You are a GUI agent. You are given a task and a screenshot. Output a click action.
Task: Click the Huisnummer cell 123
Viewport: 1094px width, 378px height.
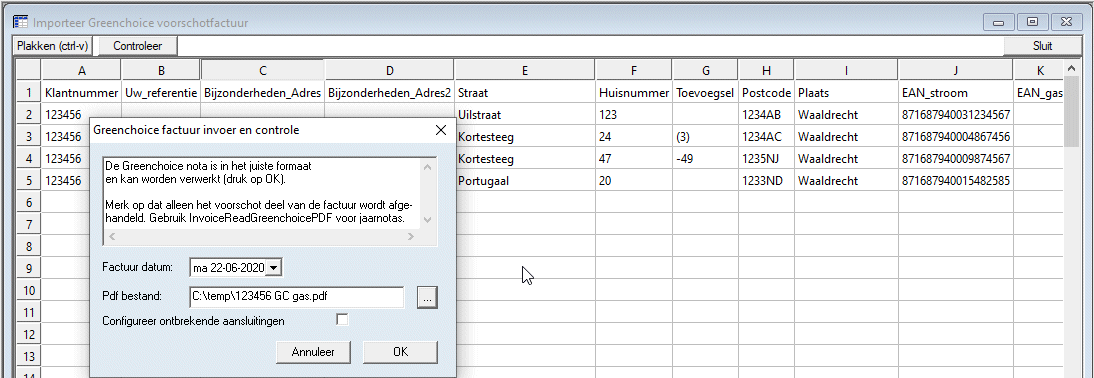coord(634,114)
